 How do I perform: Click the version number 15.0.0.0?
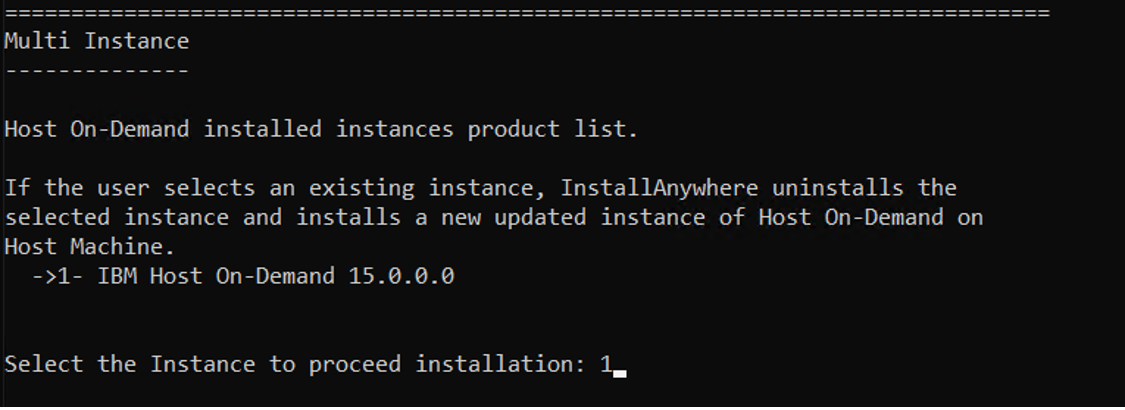(401, 276)
